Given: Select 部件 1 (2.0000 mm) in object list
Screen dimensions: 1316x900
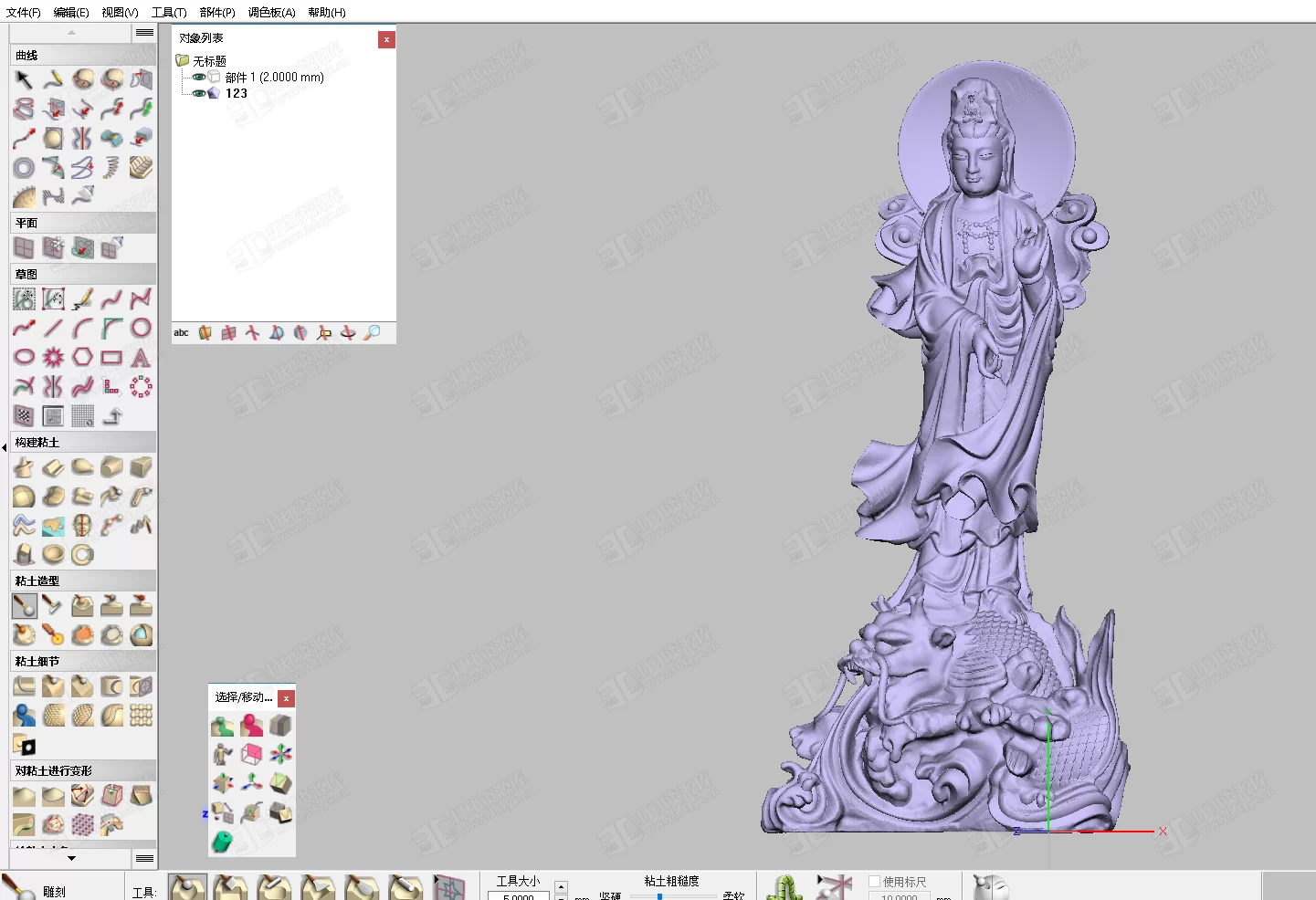Looking at the screenshot, I should [x=274, y=78].
